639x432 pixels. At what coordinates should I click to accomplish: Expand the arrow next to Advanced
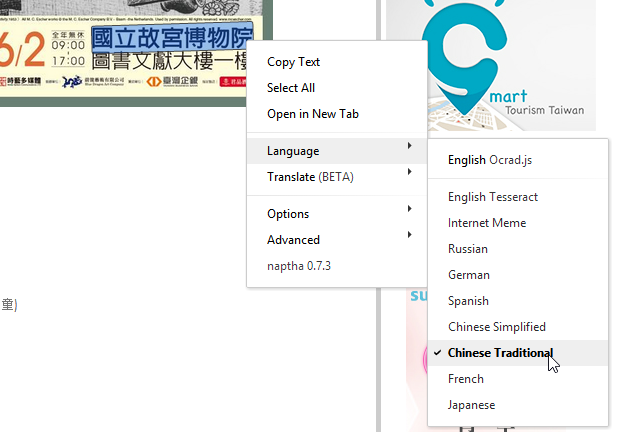[410, 235]
